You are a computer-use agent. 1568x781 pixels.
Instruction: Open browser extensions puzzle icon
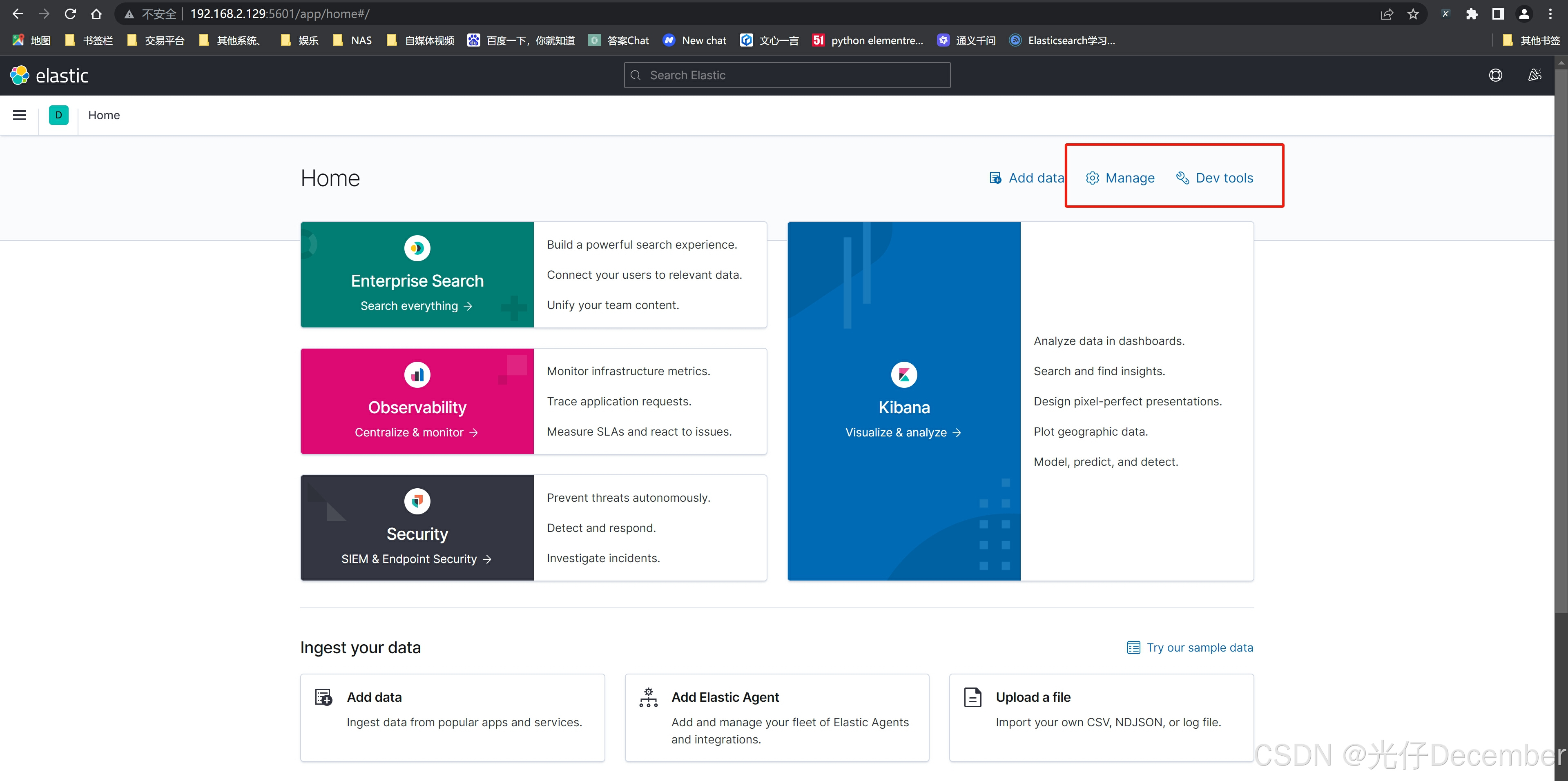pyautogui.click(x=1472, y=14)
